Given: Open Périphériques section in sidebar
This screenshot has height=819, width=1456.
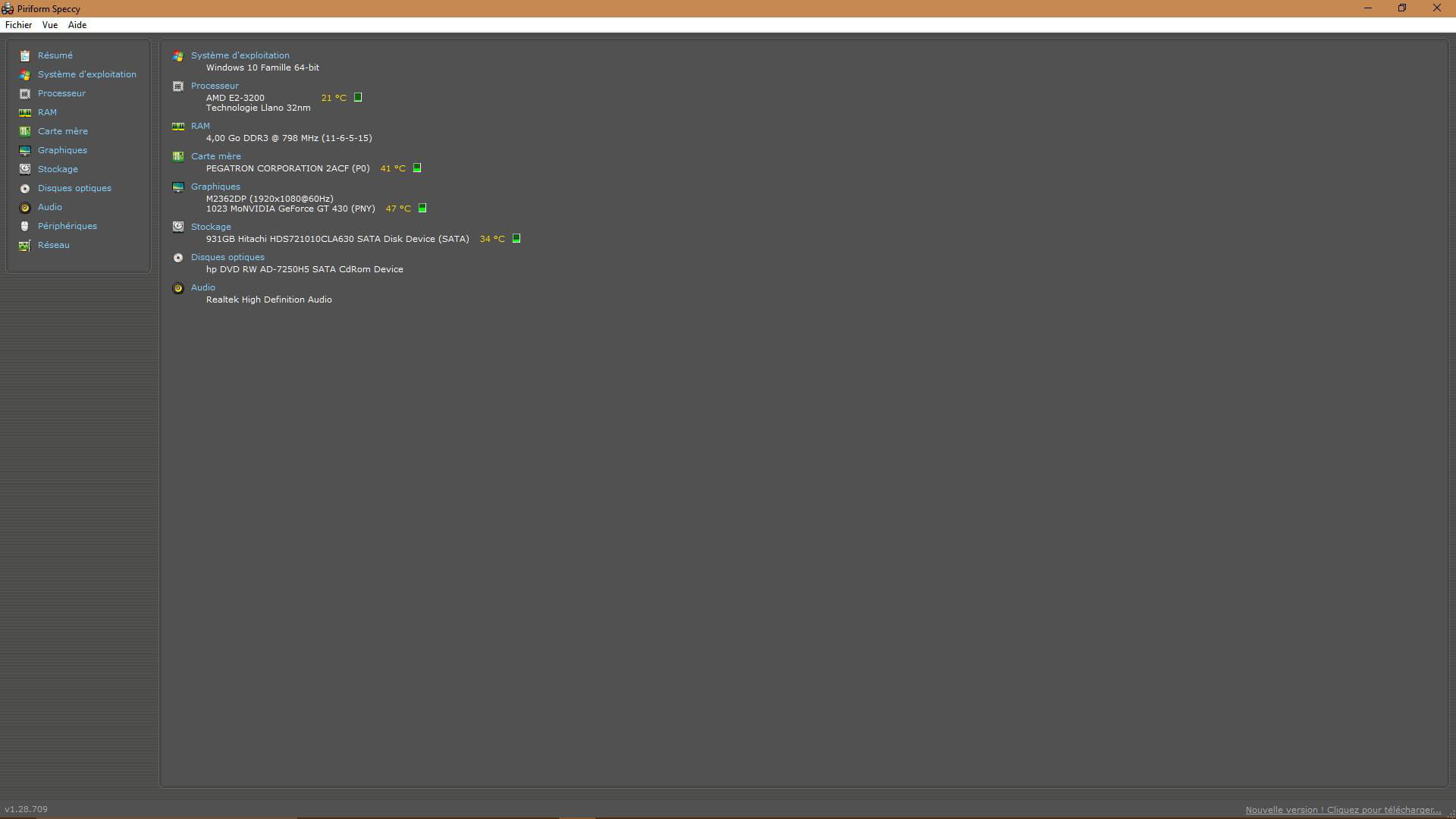Looking at the screenshot, I should (x=67, y=226).
